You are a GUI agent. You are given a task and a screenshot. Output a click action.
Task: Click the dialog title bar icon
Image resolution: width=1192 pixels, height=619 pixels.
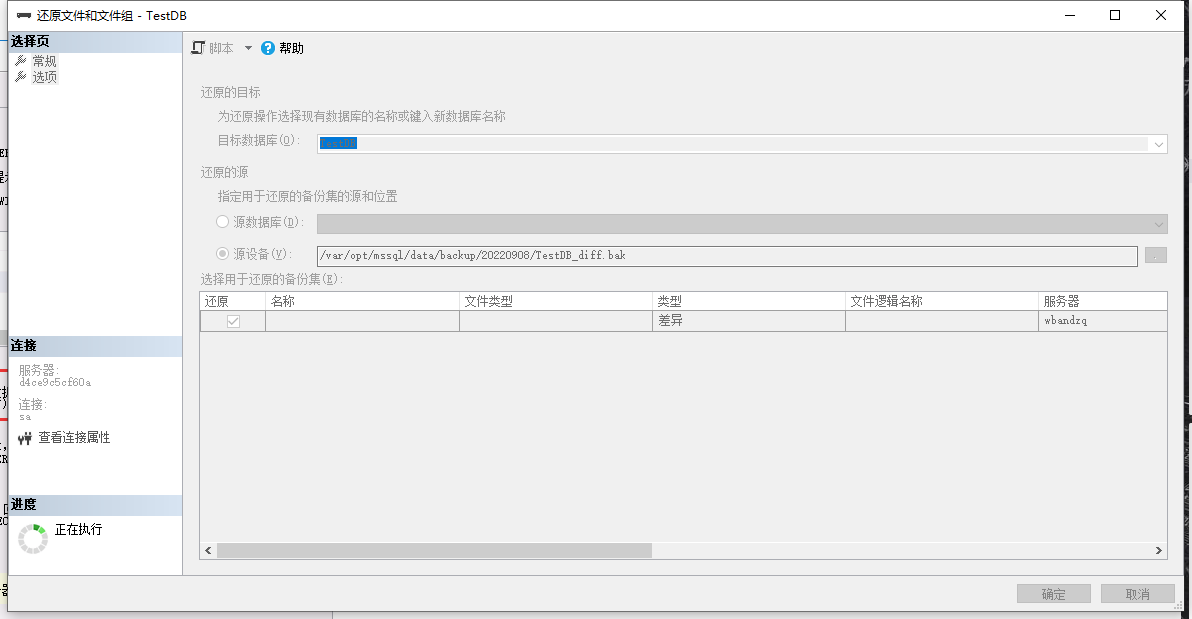point(24,15)
